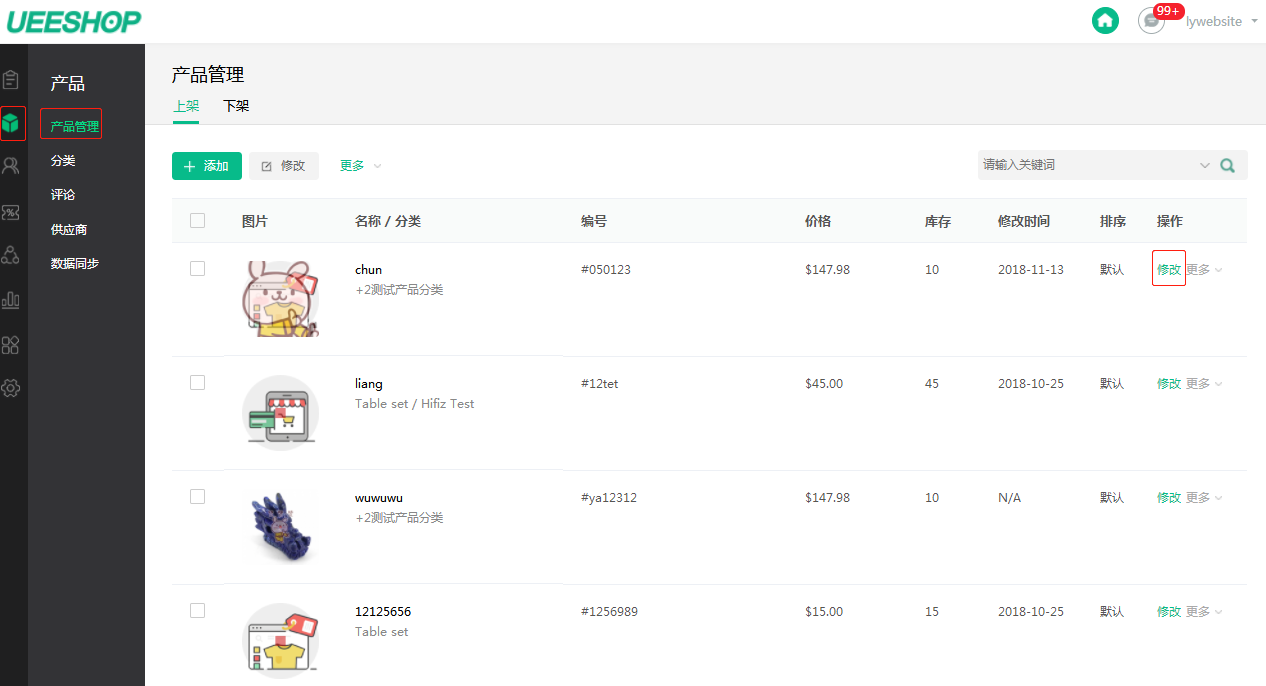Open the messages icon with 99+ badge
Viewport: 1266px width, 686px height.
(1152, 21)
